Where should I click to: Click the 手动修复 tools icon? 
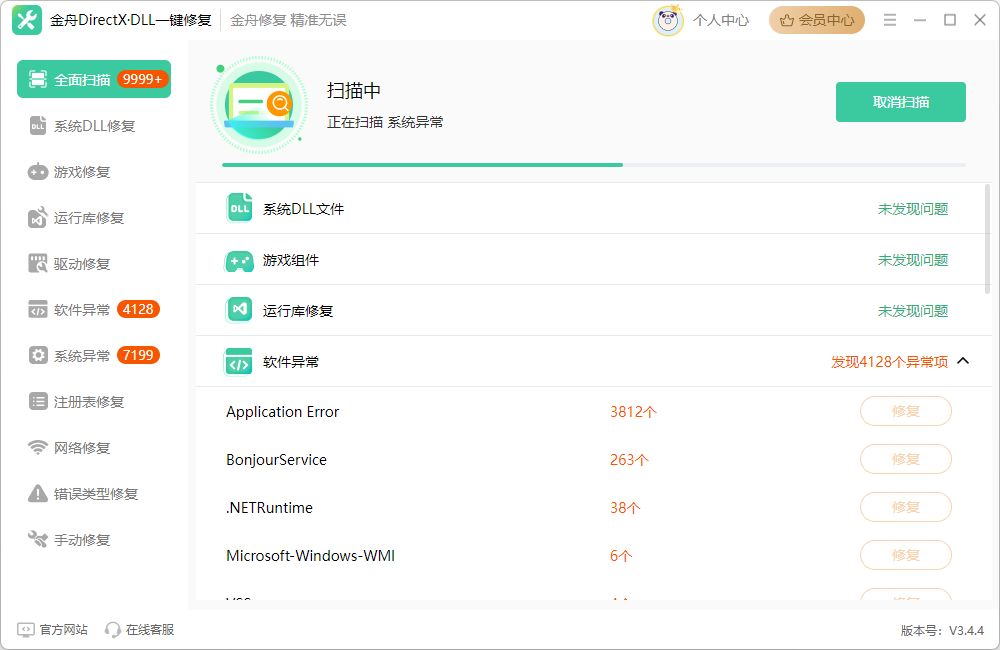tap(38, 540)
